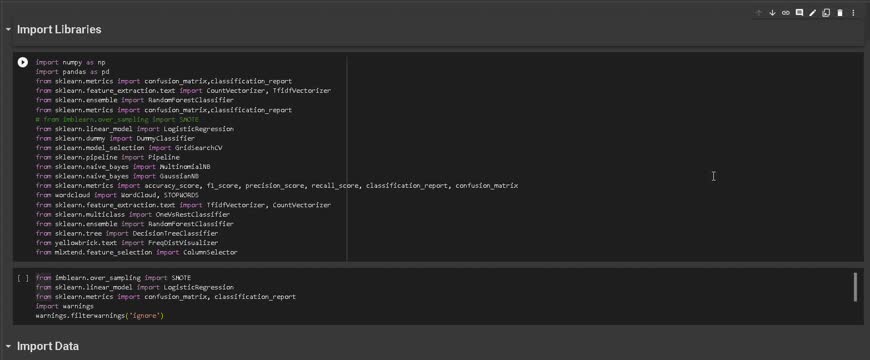
Task: Move the cell down with the arrow icon
Action: [772, 13]
